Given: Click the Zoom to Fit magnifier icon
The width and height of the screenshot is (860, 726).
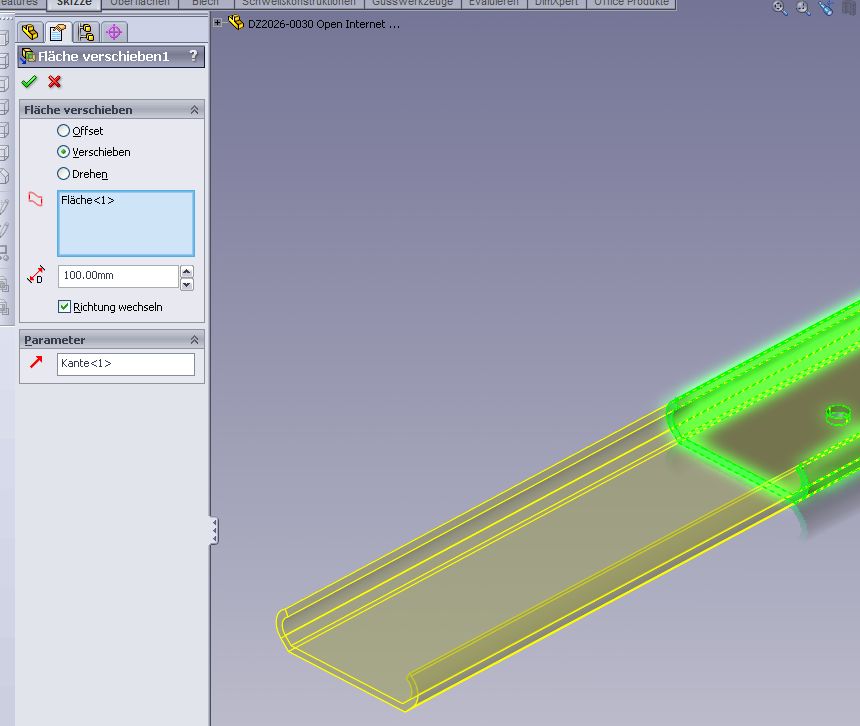Looking at the screenshot, I should pos(780,7).
